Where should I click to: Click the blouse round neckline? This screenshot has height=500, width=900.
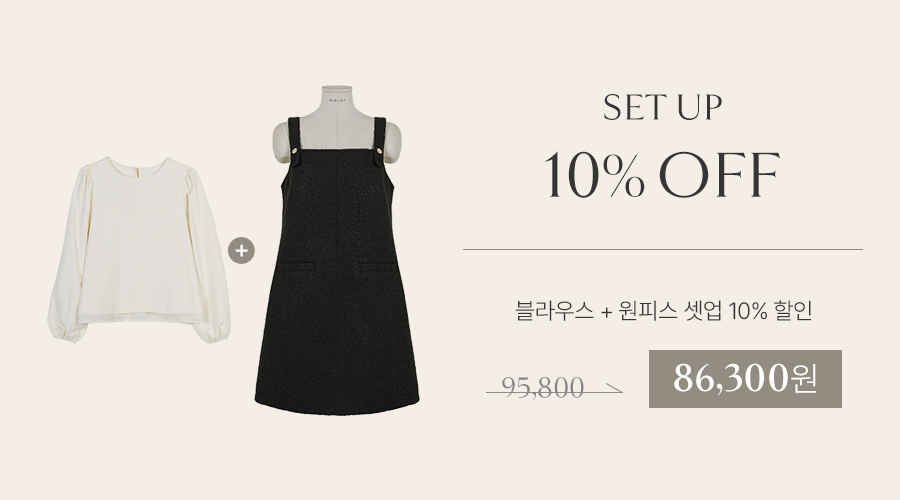click(139, 164)
